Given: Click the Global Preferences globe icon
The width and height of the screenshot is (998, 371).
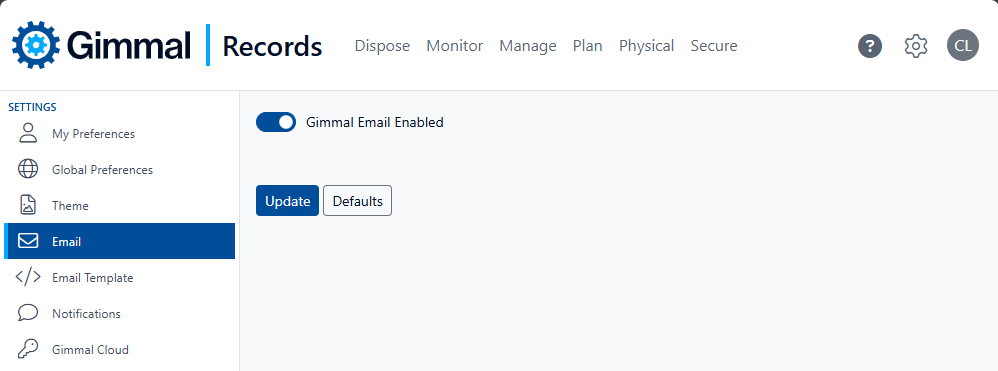Looking at the screenshot, I should point(28,170).
